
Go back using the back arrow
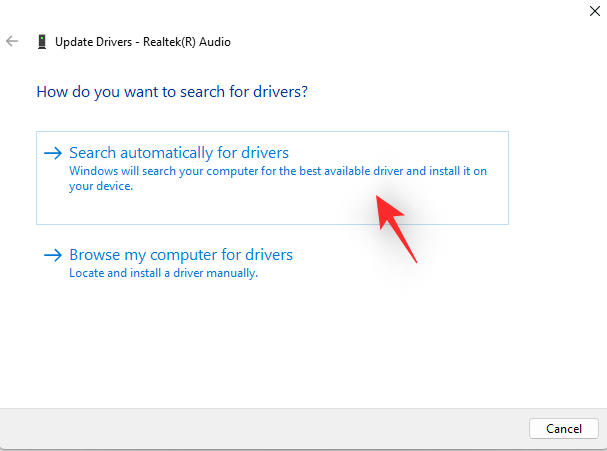[x=12, y=41]
